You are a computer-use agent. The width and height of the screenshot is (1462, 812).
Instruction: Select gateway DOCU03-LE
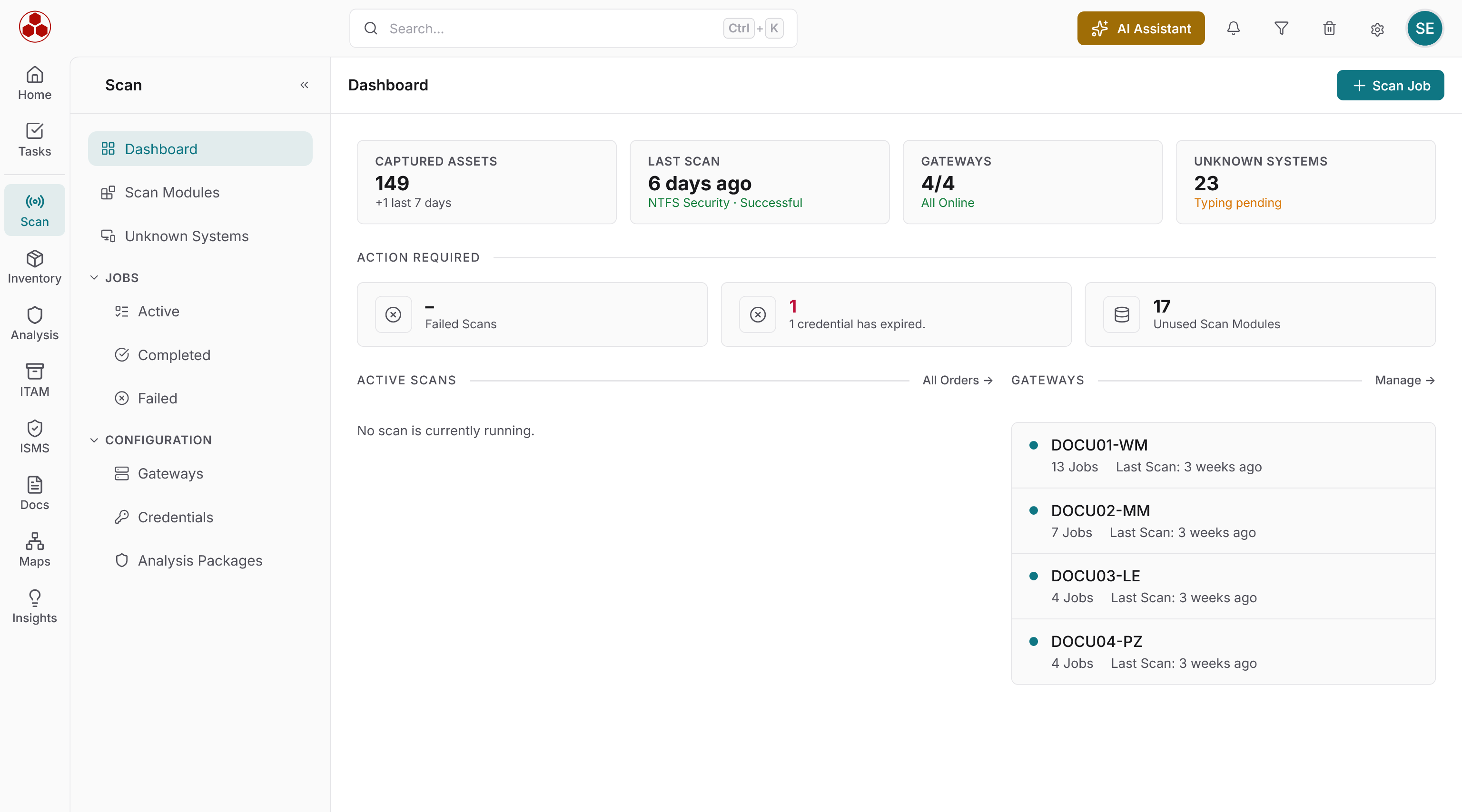[x=1223, y=586]
